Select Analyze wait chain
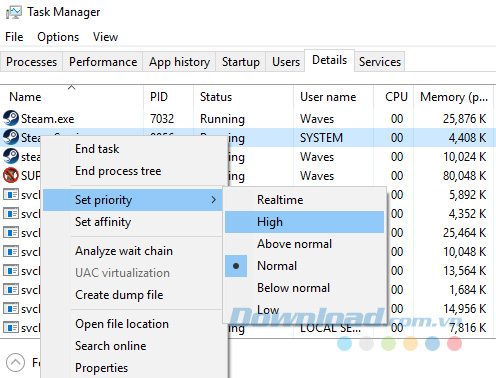496x378 pixels. [133, 251]
